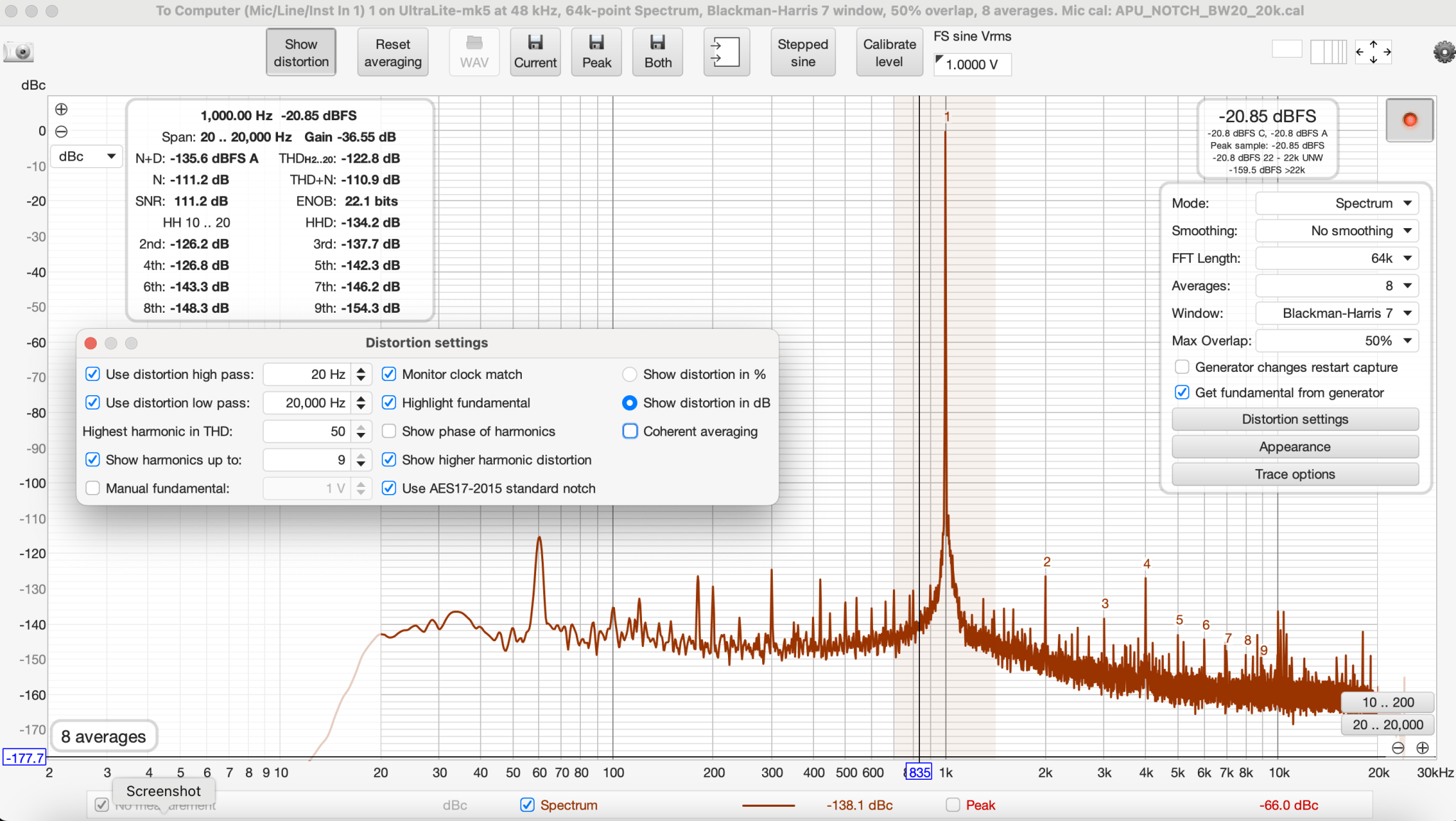
Task: Click FS sine Vrms input field
Action: (973, 65)
